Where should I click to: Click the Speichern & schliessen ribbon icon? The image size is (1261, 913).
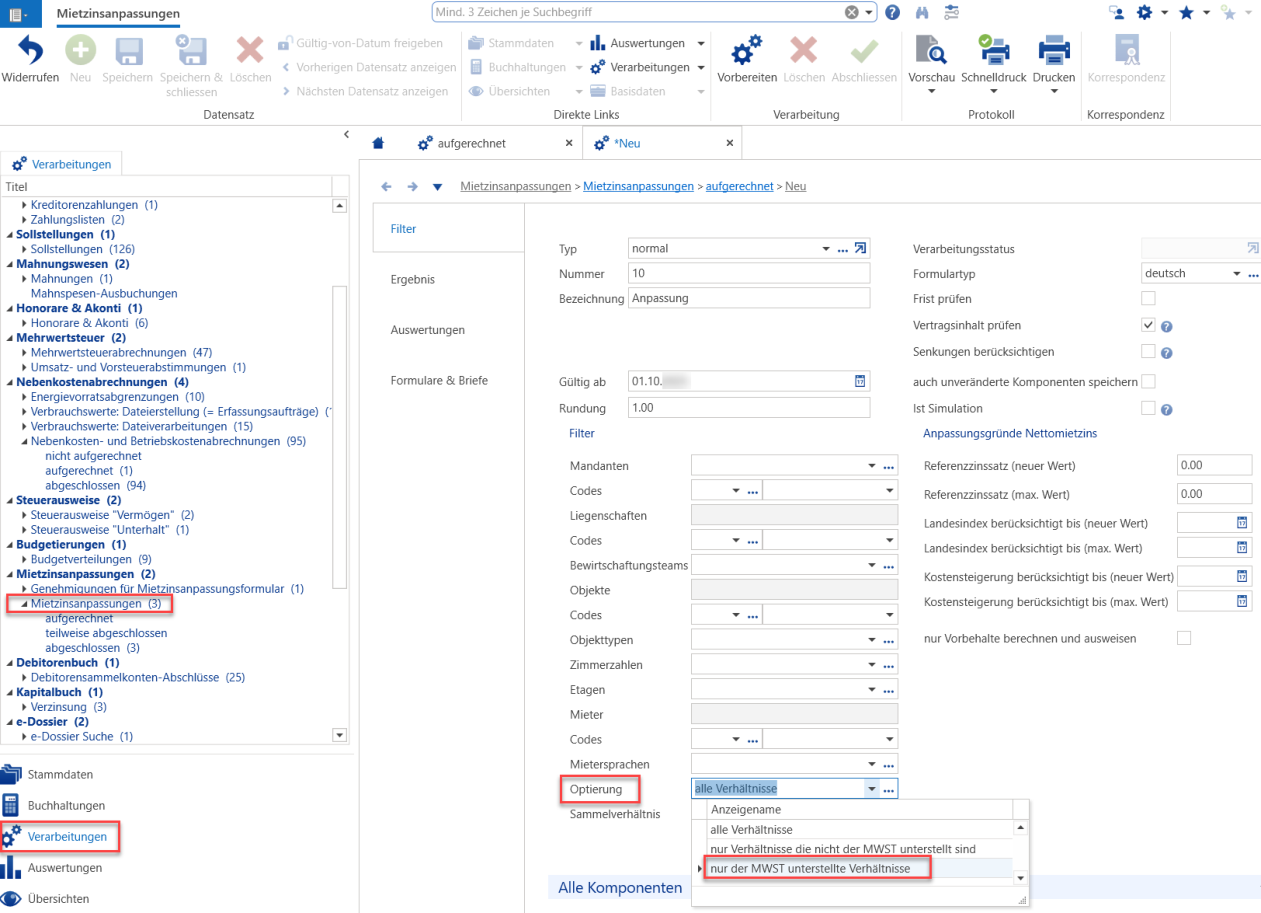click(190, 50)
